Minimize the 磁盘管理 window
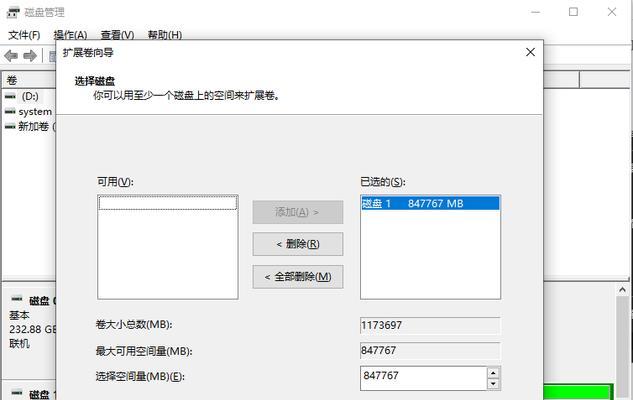The width and height of the screenshot is (633, 400). pos(536,12)
